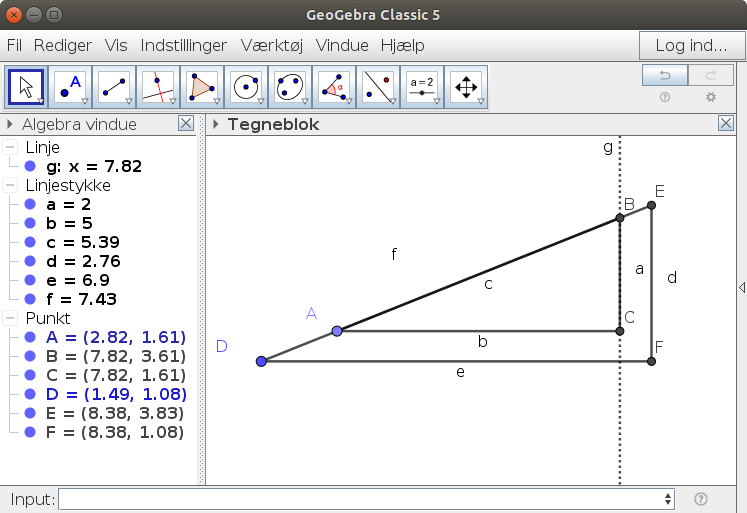Select the Perpendicular line tool
This screenshot has height=513, width=747.
158,87
